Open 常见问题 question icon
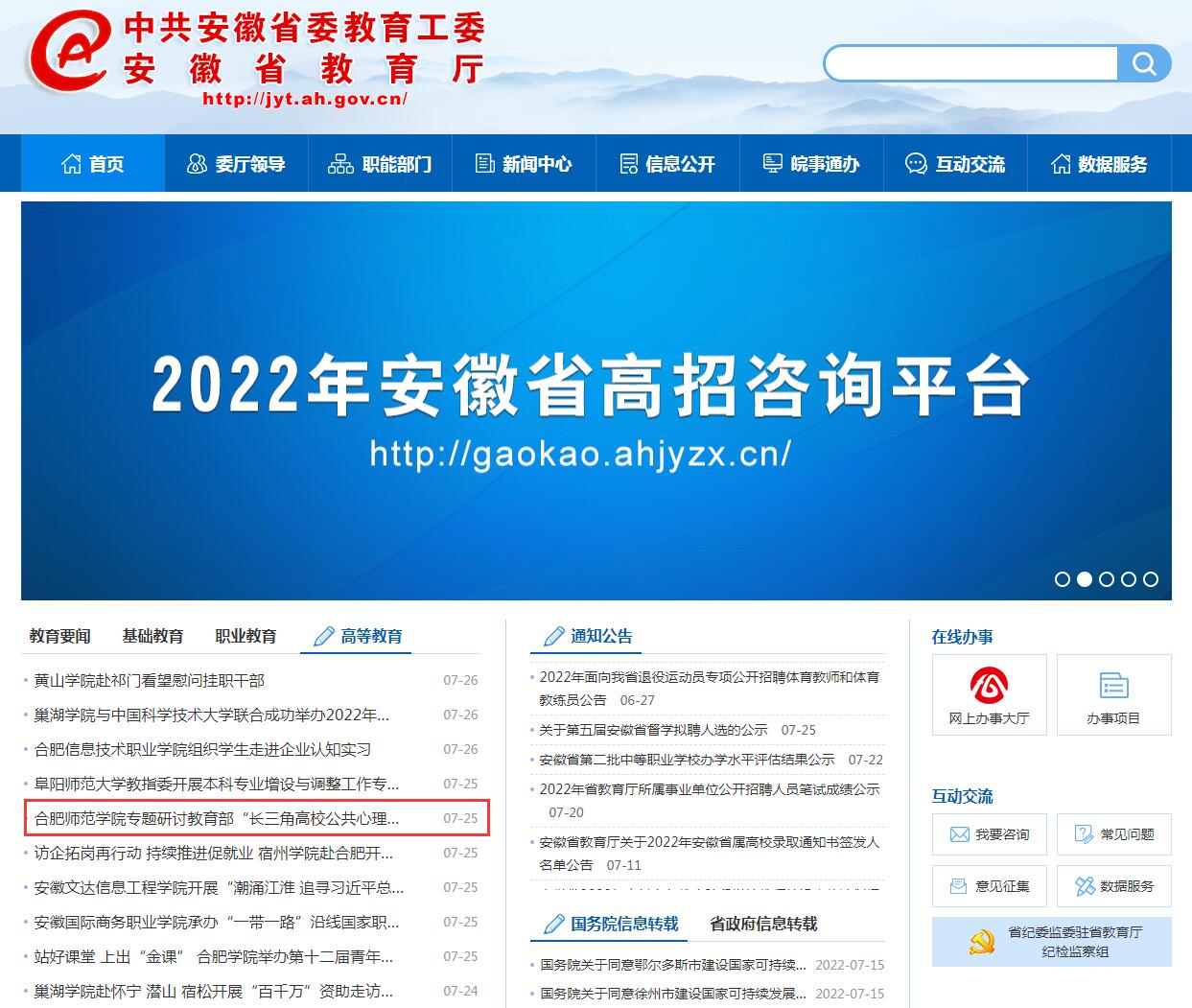1192x1008 pixels. tap(1085, 834)
